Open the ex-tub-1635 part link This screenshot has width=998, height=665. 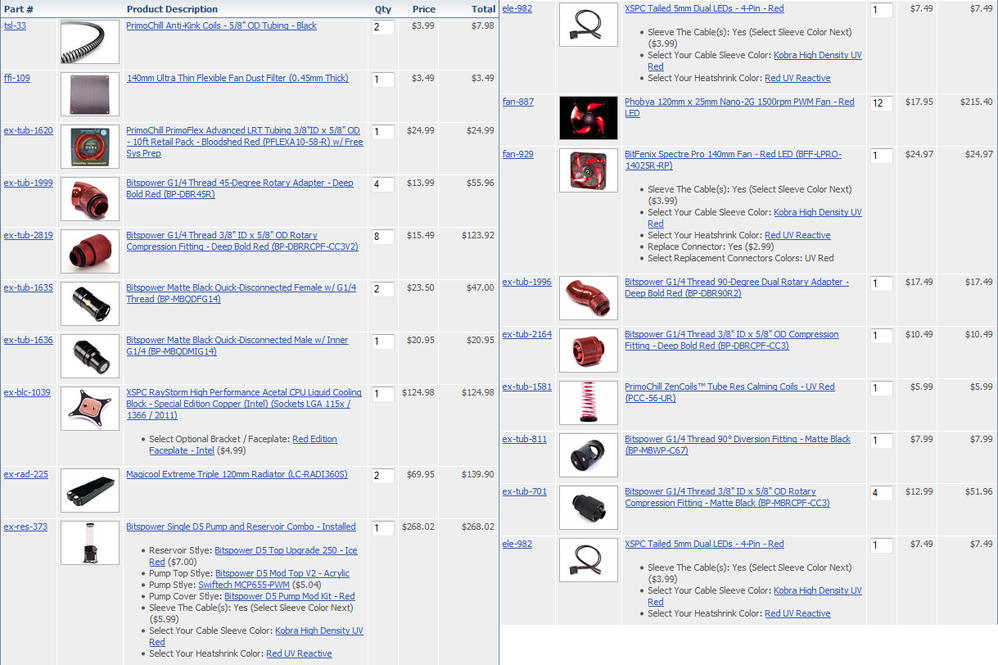click(x=28, y=288)
